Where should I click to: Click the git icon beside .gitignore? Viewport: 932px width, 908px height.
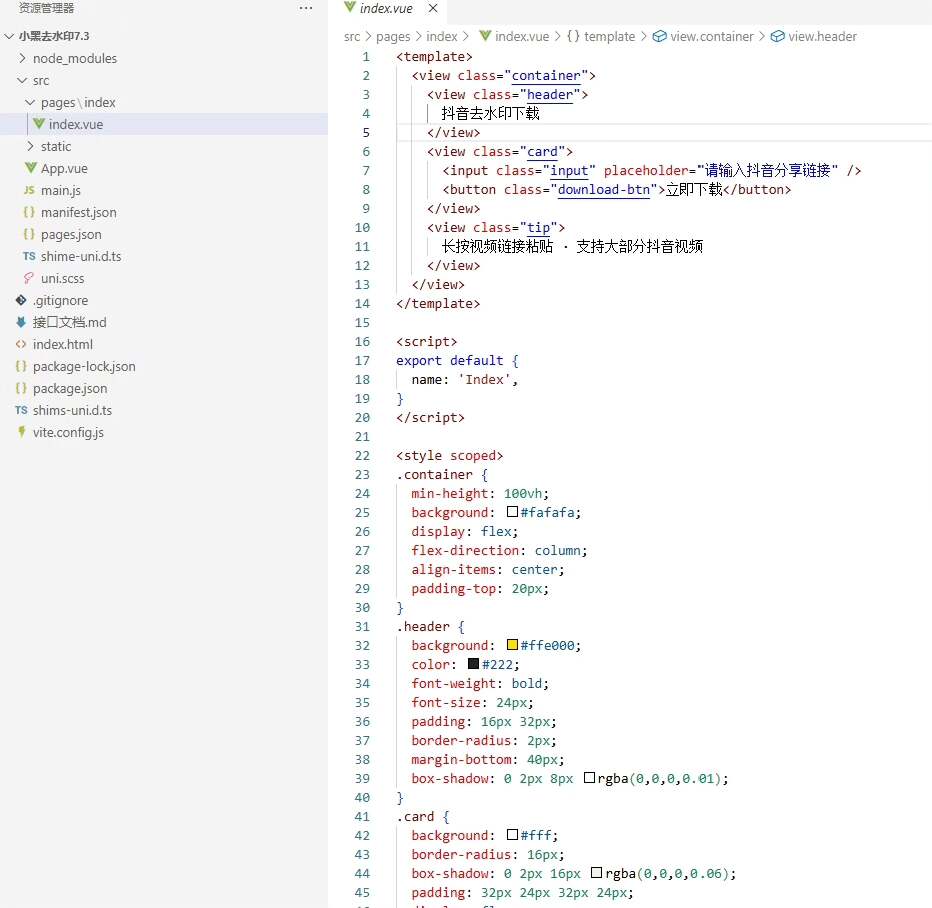[x=21, y=300]
